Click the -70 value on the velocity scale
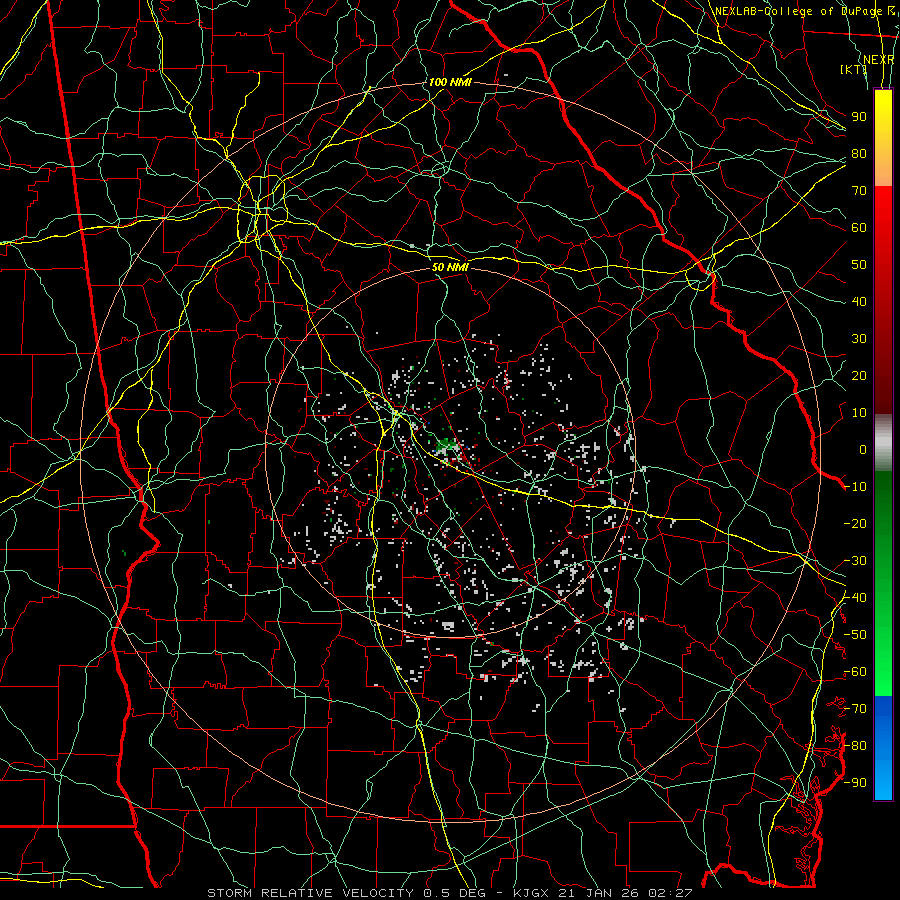The width and height of the screenshot is (900, 900). [x=855, y=709]
